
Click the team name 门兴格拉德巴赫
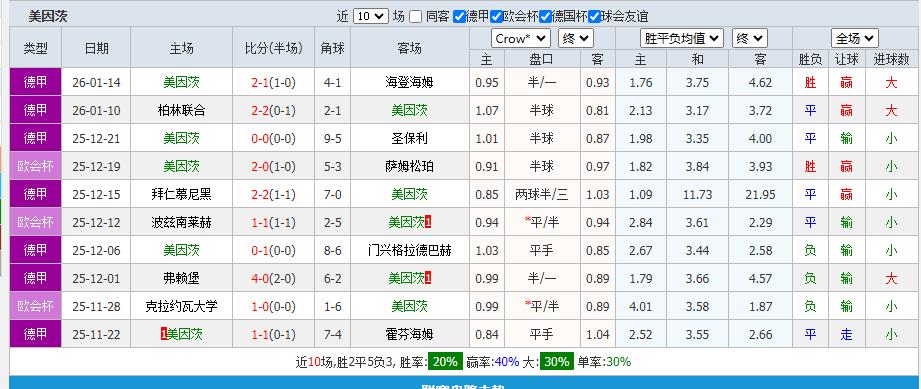(x=409, y=250)
